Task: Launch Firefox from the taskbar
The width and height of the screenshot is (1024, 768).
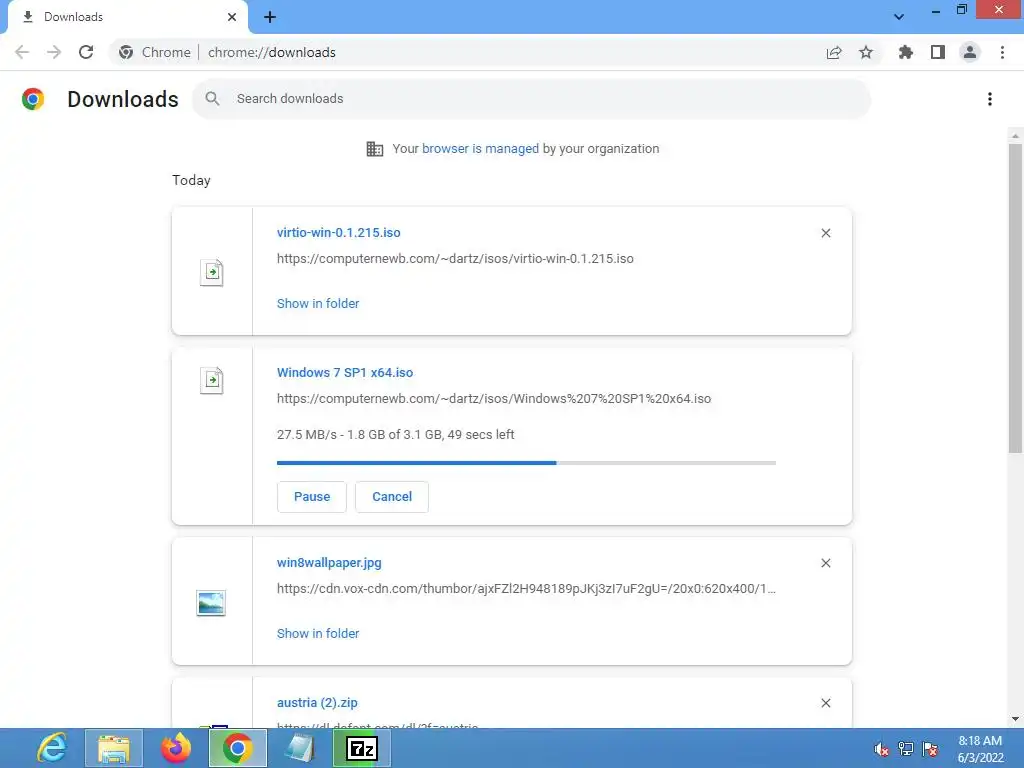Action: (176, 748)
